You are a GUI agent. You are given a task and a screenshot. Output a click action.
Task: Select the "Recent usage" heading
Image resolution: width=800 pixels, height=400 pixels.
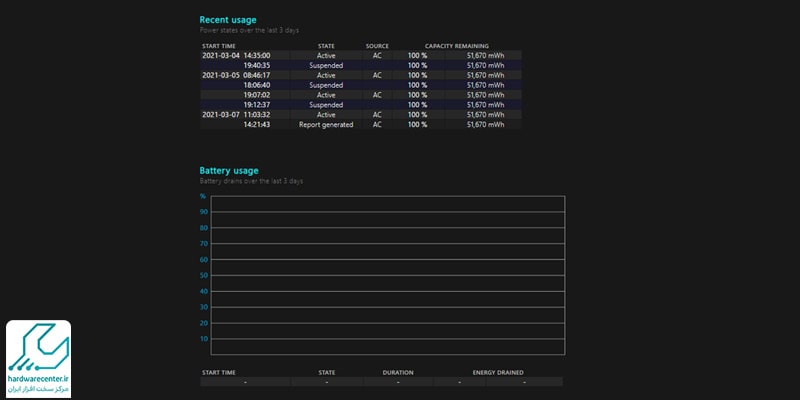pos(228,20)
